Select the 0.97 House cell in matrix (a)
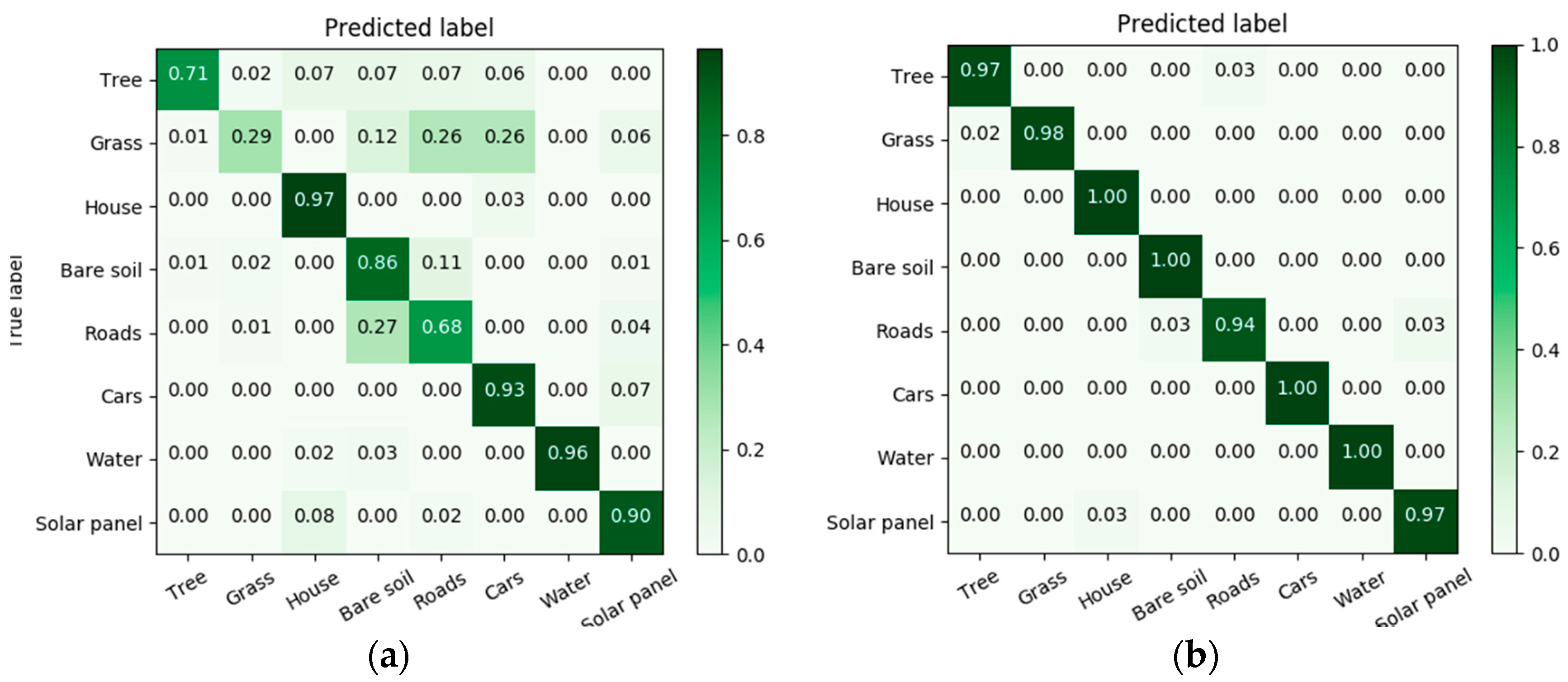The height and width of the screenshot is (682, 1568). [x=314, y=200]
